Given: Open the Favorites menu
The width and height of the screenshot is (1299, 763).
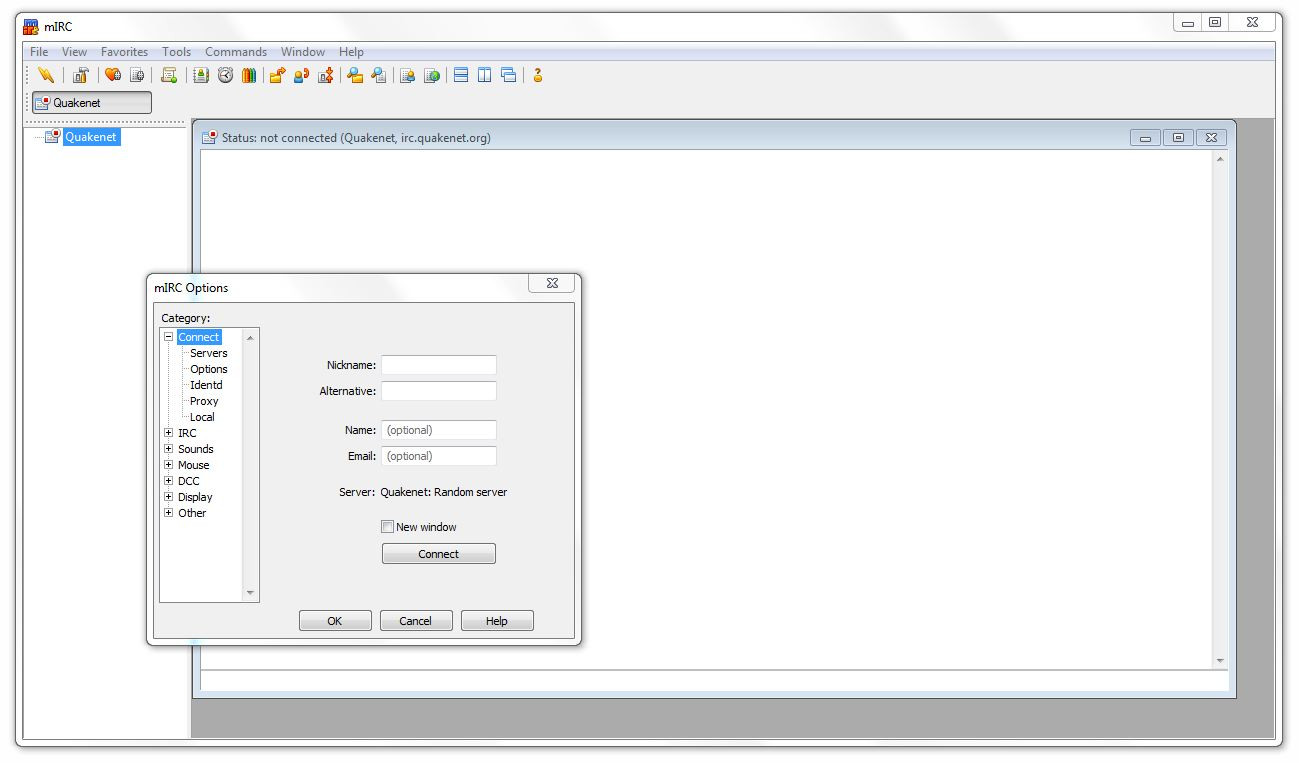Looking at the screenshot, I should click(124, 52).
